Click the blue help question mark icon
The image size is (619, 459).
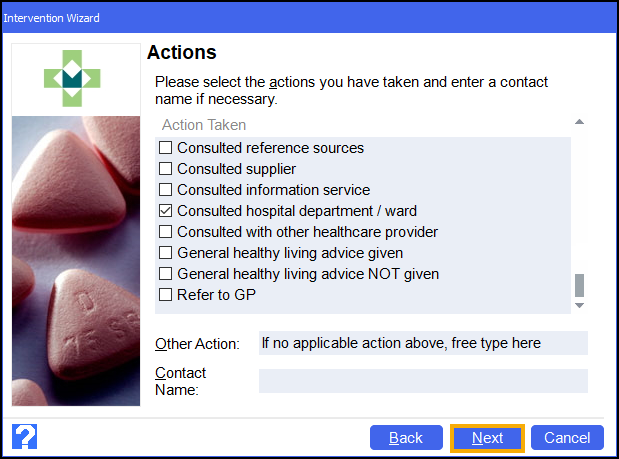pyautogui.click(x=24, y=437)
